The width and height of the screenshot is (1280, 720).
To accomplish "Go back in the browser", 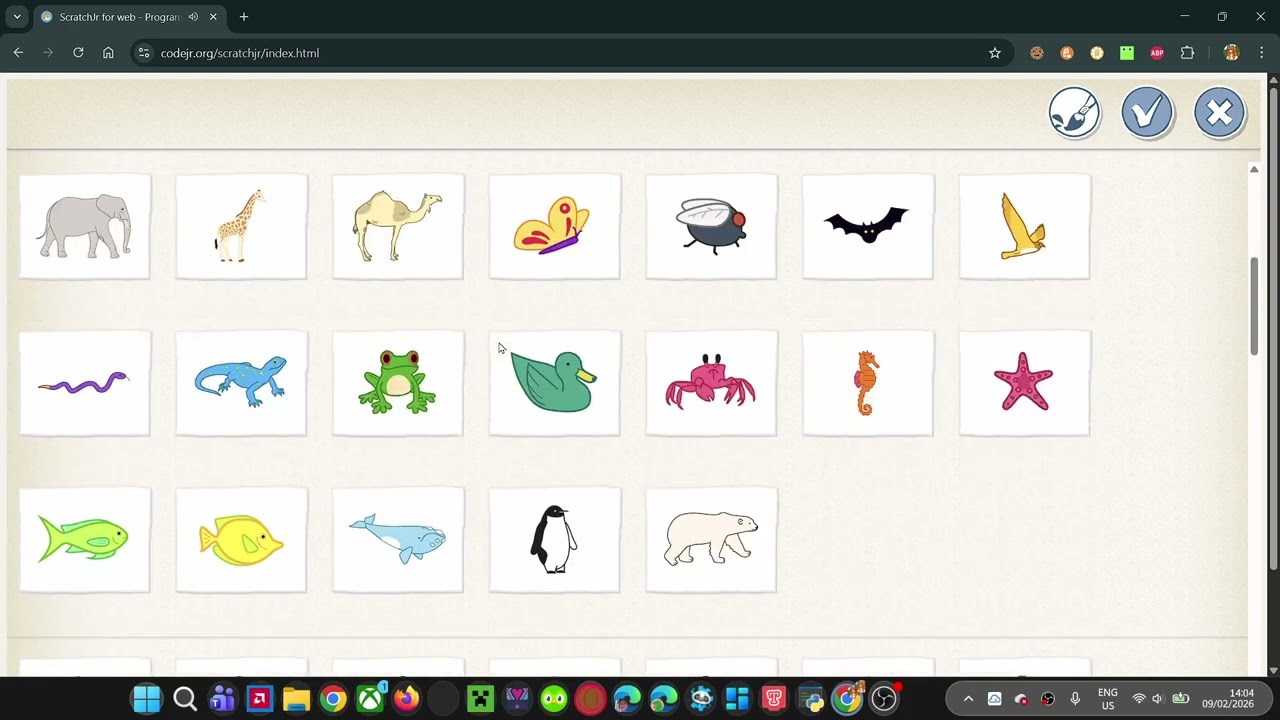I will click(18, 53).
